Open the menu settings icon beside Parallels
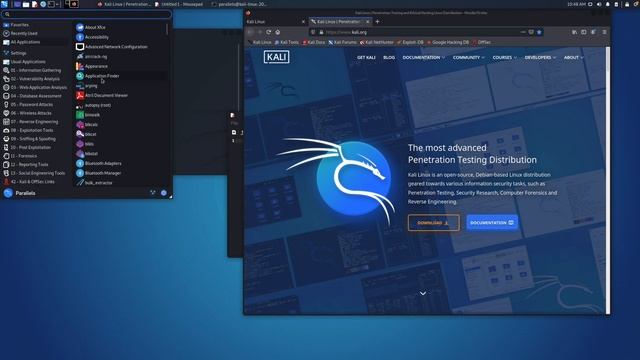640x360 pixels. [x=153, y=193]
